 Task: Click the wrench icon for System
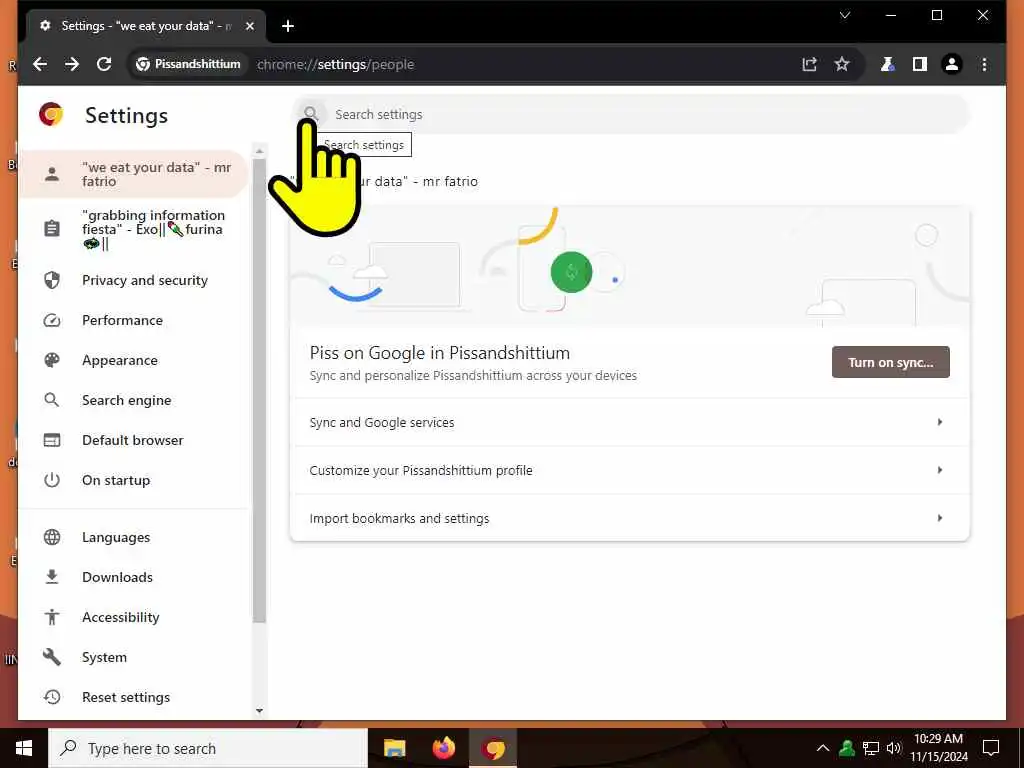(x=52, y=657)
